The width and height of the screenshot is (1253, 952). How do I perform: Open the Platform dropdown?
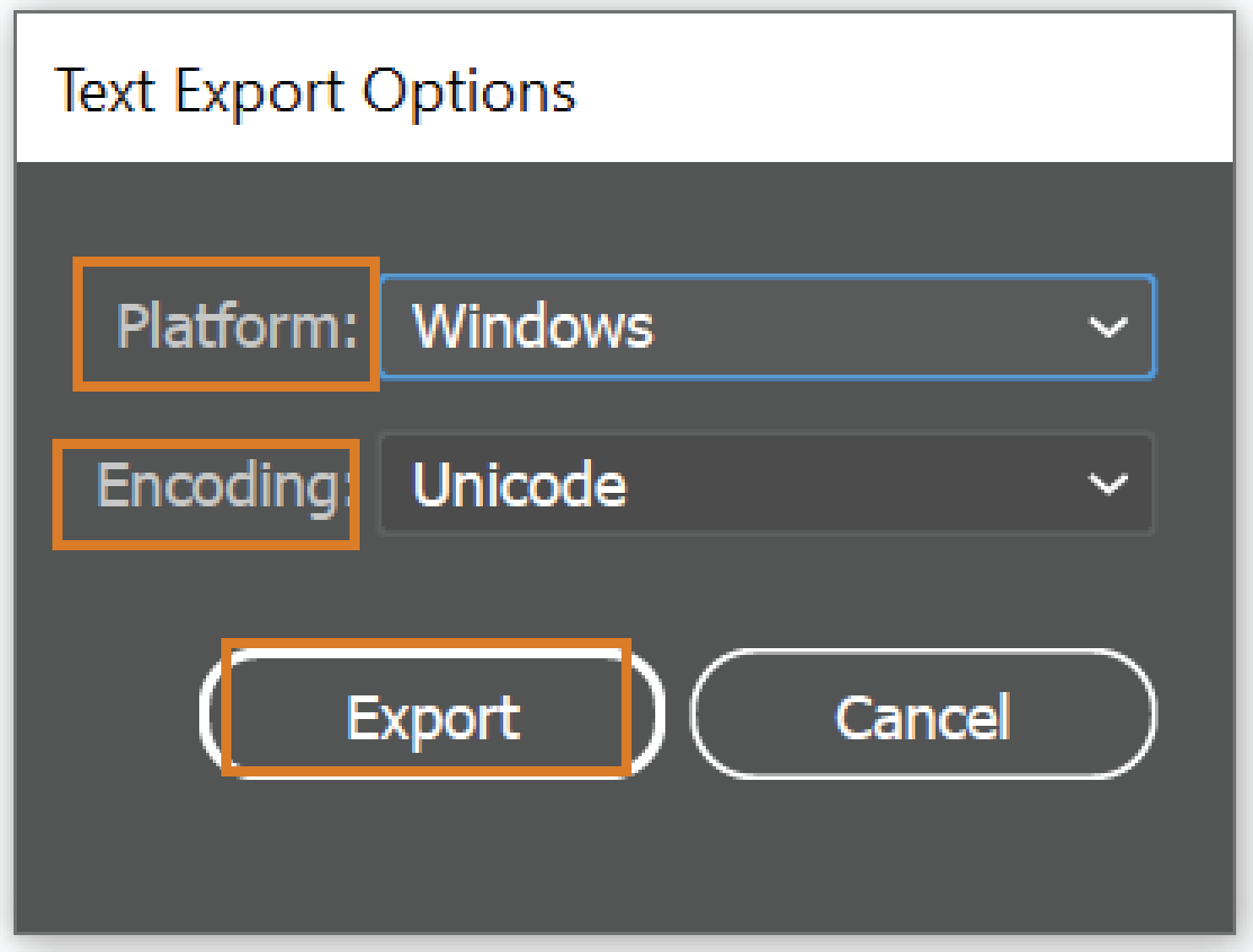(765, 326)
